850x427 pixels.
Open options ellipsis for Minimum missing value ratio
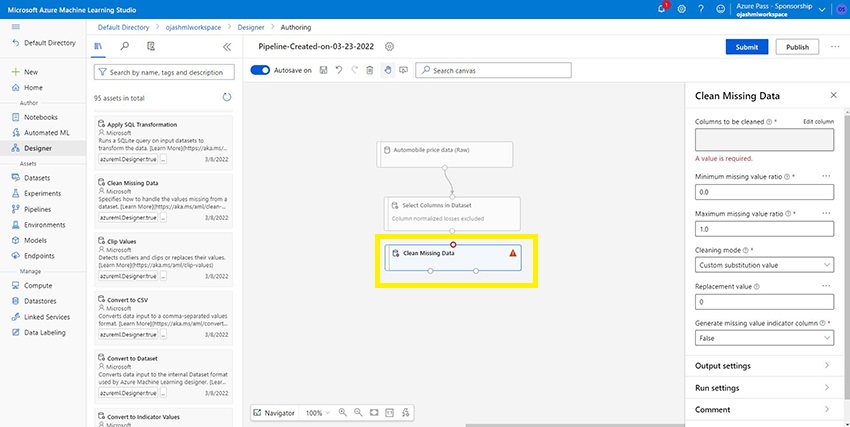(x=826, y=177)
